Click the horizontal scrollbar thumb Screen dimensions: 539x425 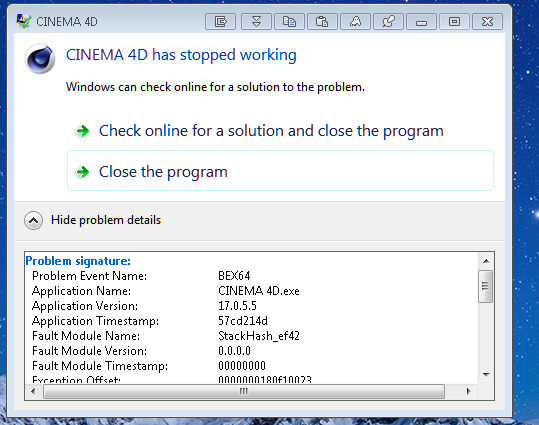(x=244, y=391)
